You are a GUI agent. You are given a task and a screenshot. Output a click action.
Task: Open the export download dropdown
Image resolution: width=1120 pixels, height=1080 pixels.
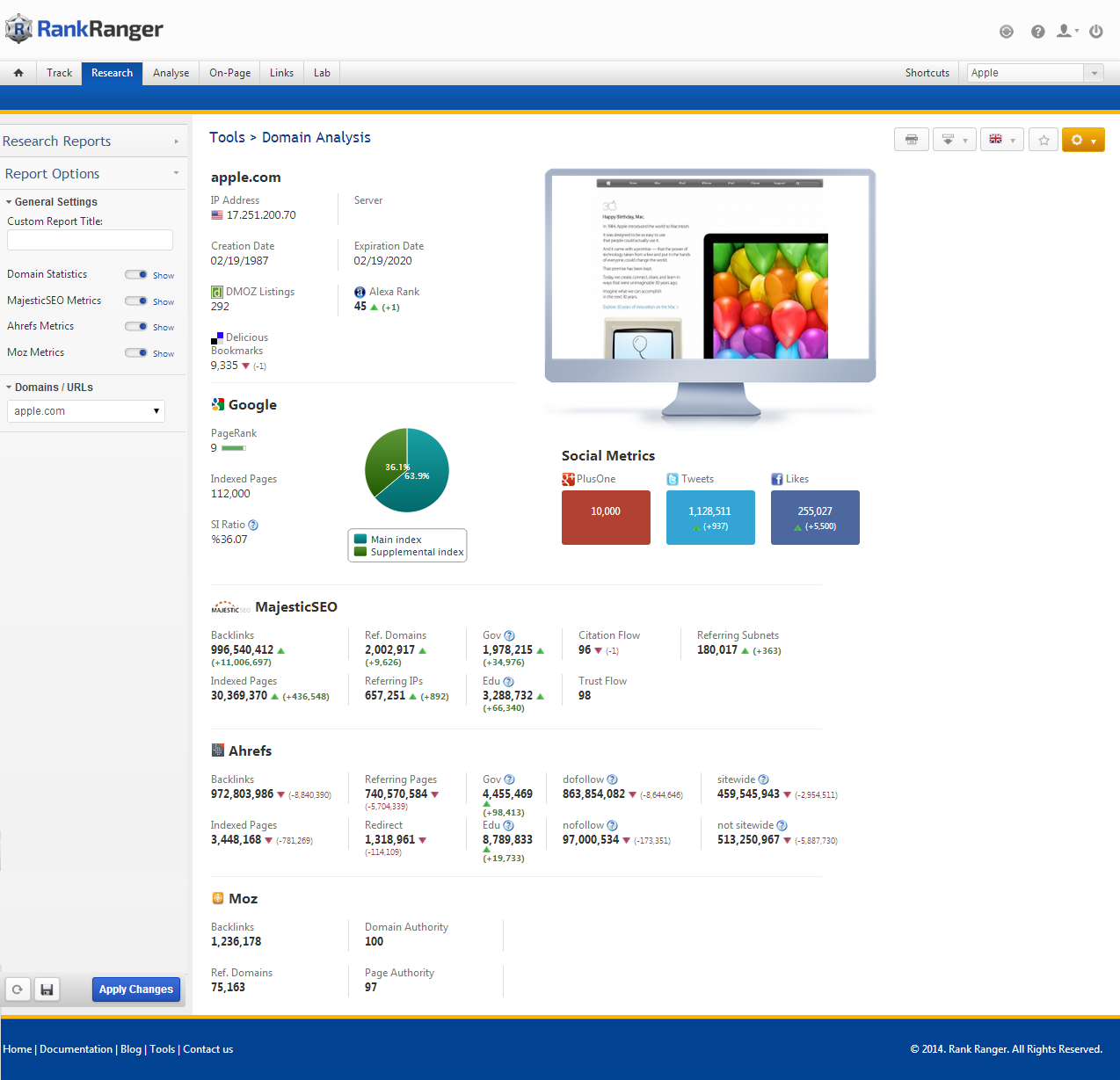955,140
